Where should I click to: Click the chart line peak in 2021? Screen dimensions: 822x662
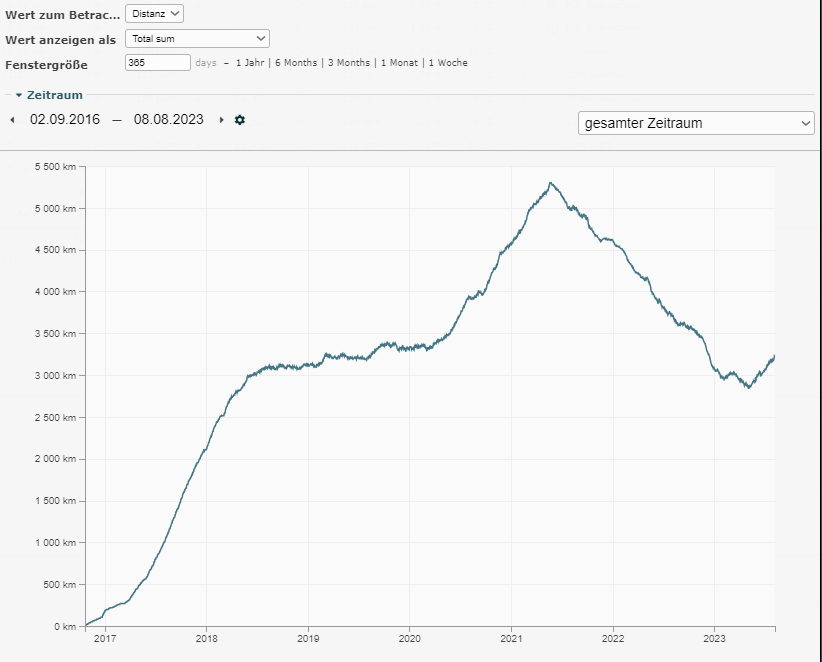[550, 183]
